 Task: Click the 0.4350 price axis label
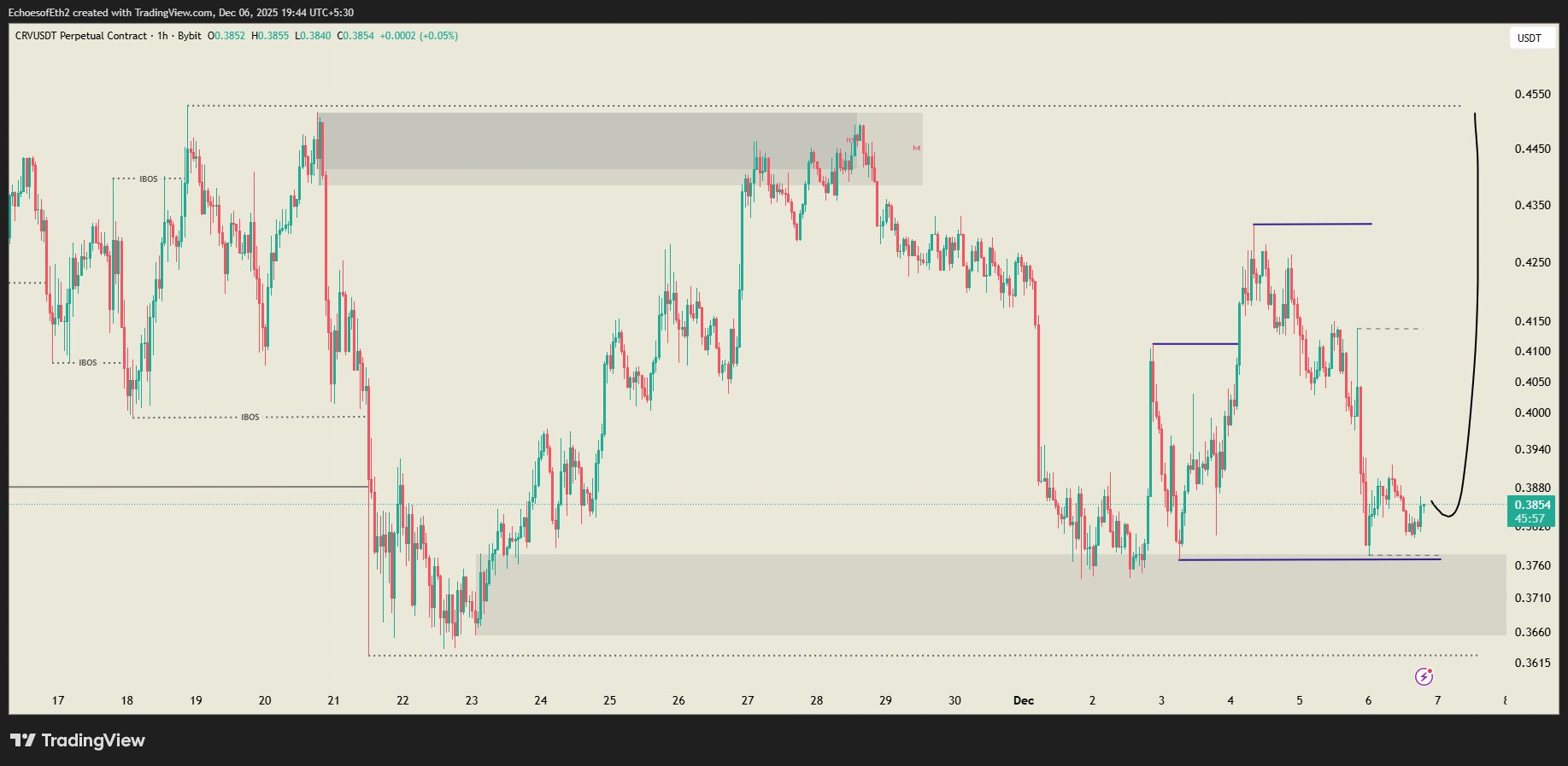tap(1532, 205)
